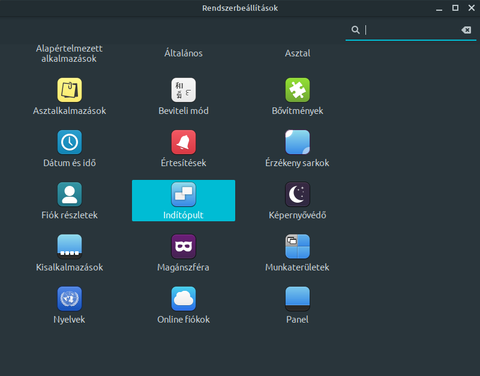Open Fiók részletek user icon
The image size is (480, 376).
click(x=69, y=194)
